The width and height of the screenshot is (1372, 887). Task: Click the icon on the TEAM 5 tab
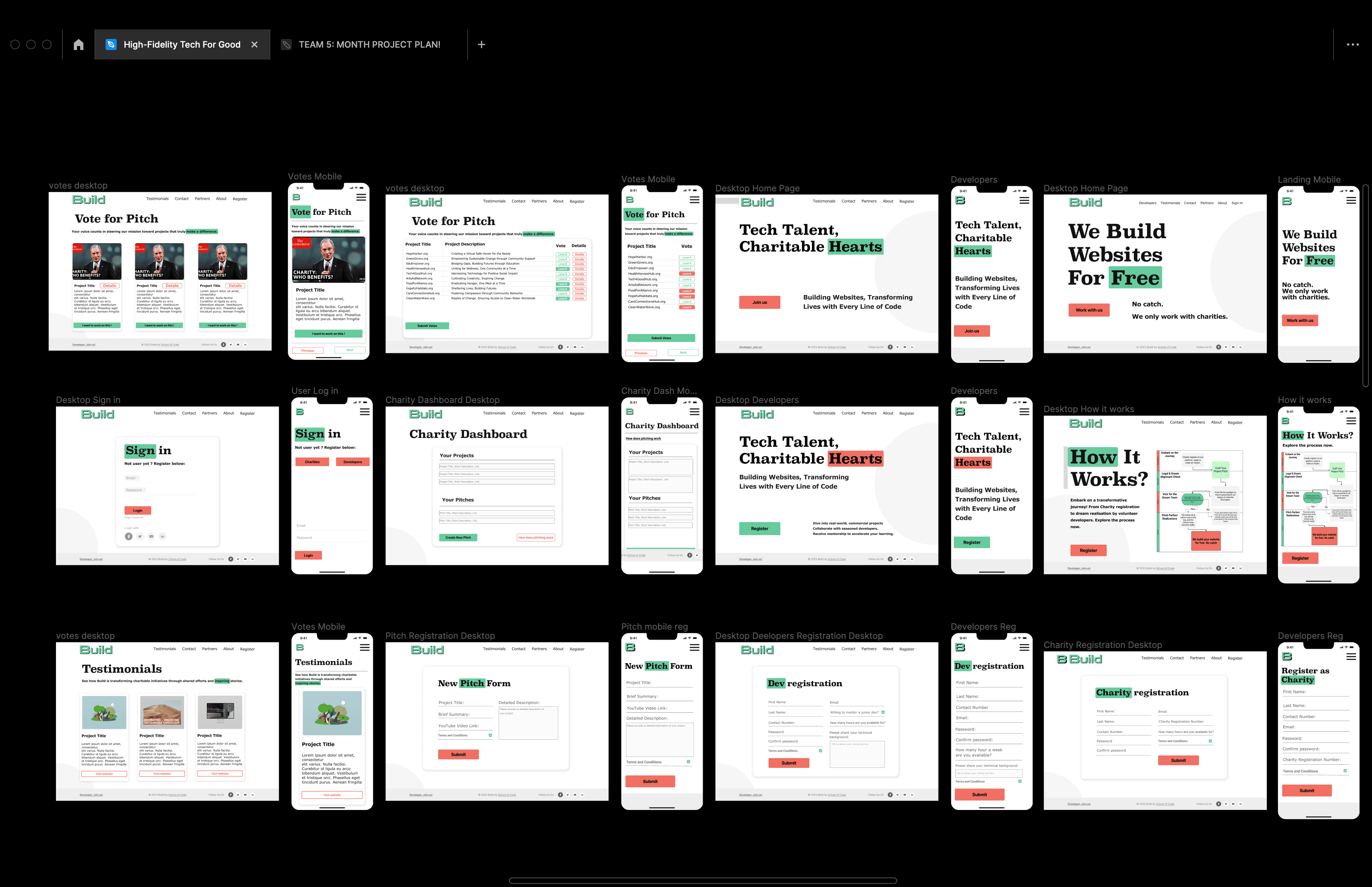click(x=286, y=44)
